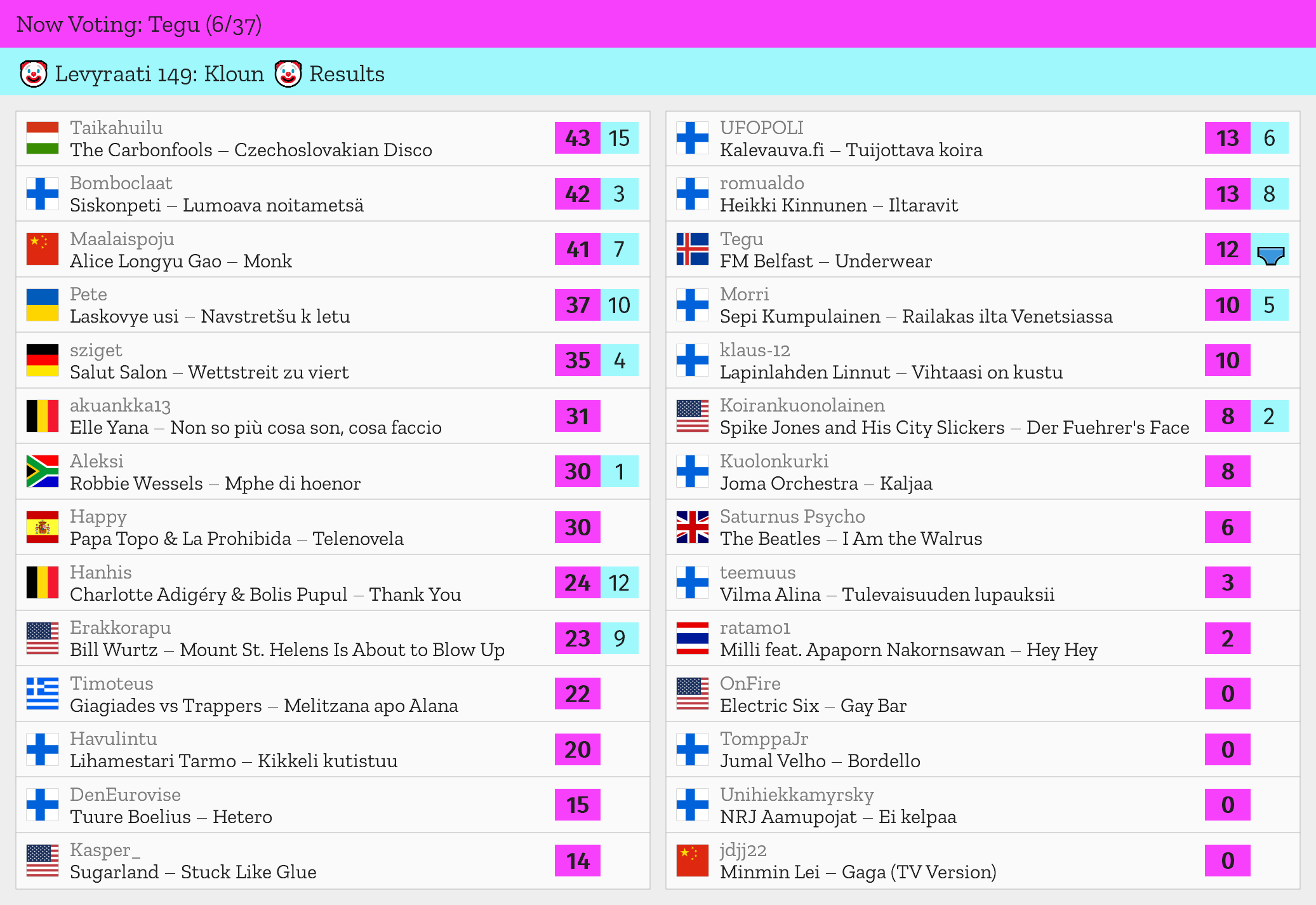The image size is (1316, 905).
Task: Click the clown icon before Levyraati
Action: pyautogui.click(x=34, y=74)
